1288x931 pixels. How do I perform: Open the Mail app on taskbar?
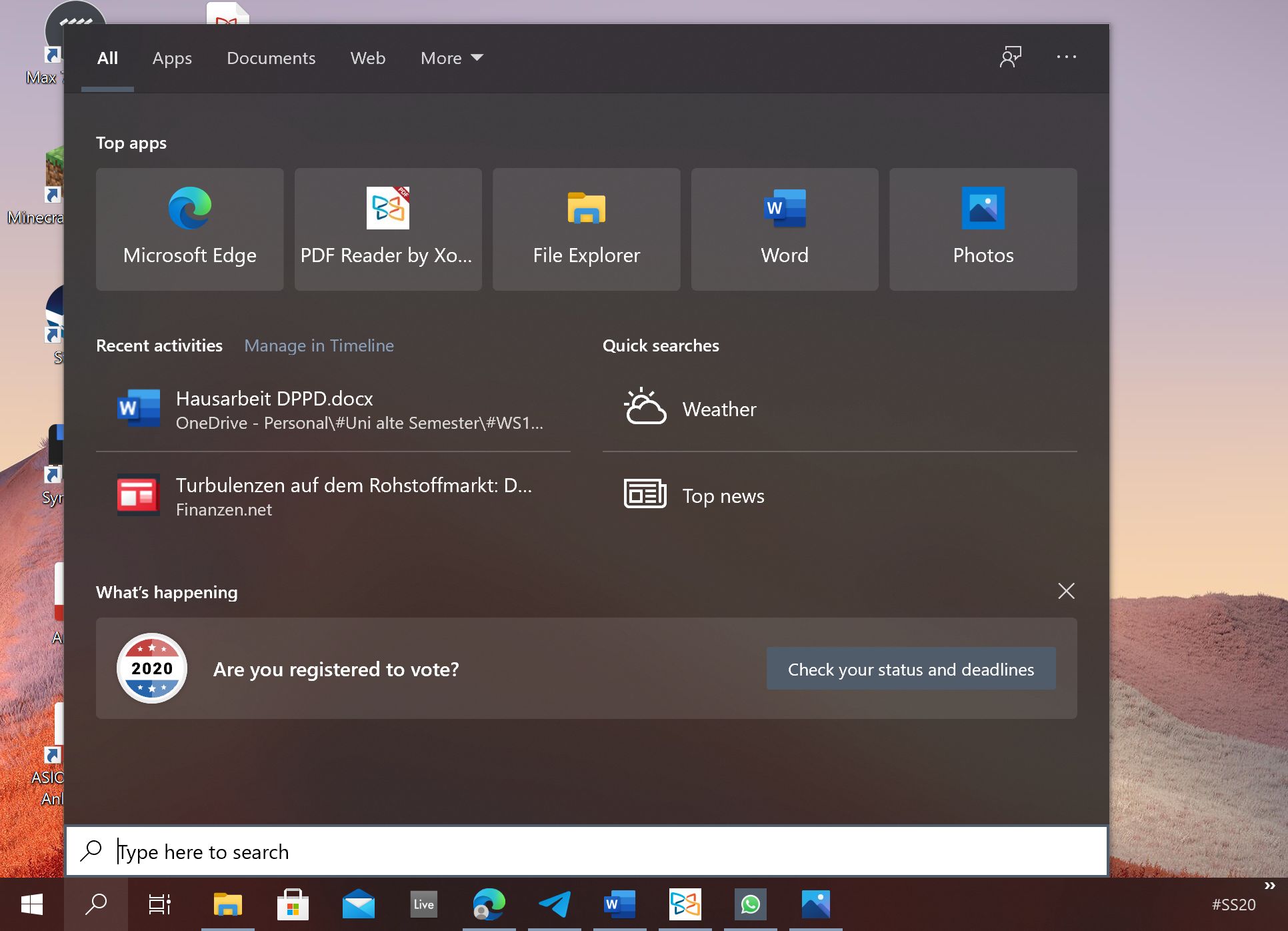(359, 904)
